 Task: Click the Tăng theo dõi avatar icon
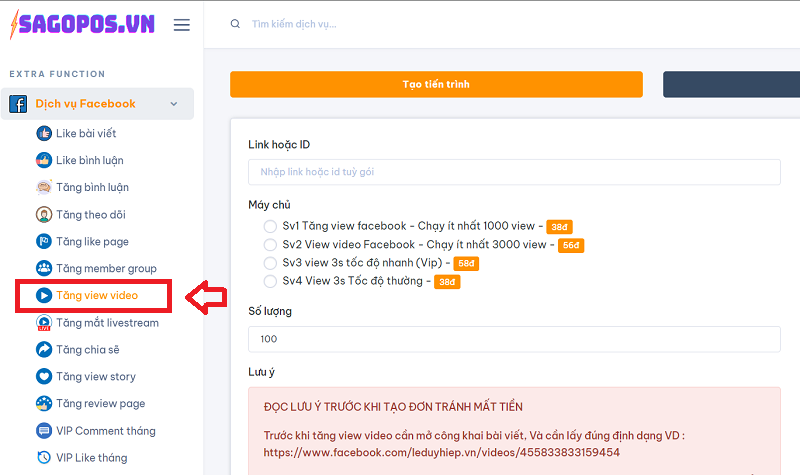point(44,214)
